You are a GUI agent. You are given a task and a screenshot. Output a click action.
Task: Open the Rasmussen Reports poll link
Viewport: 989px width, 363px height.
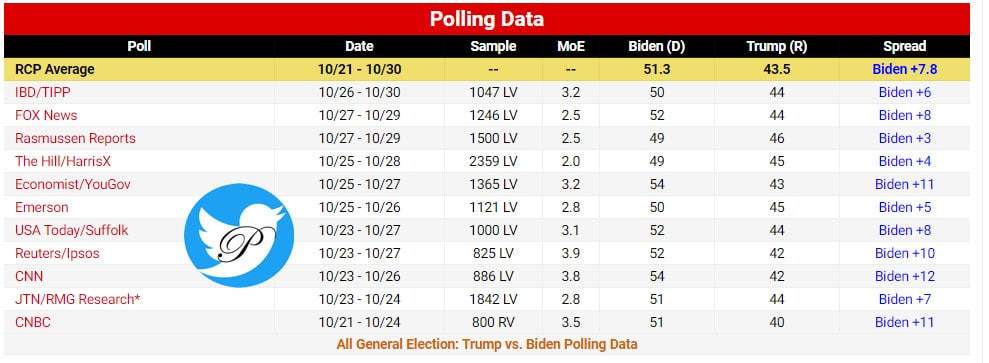(x=75, y=139)
